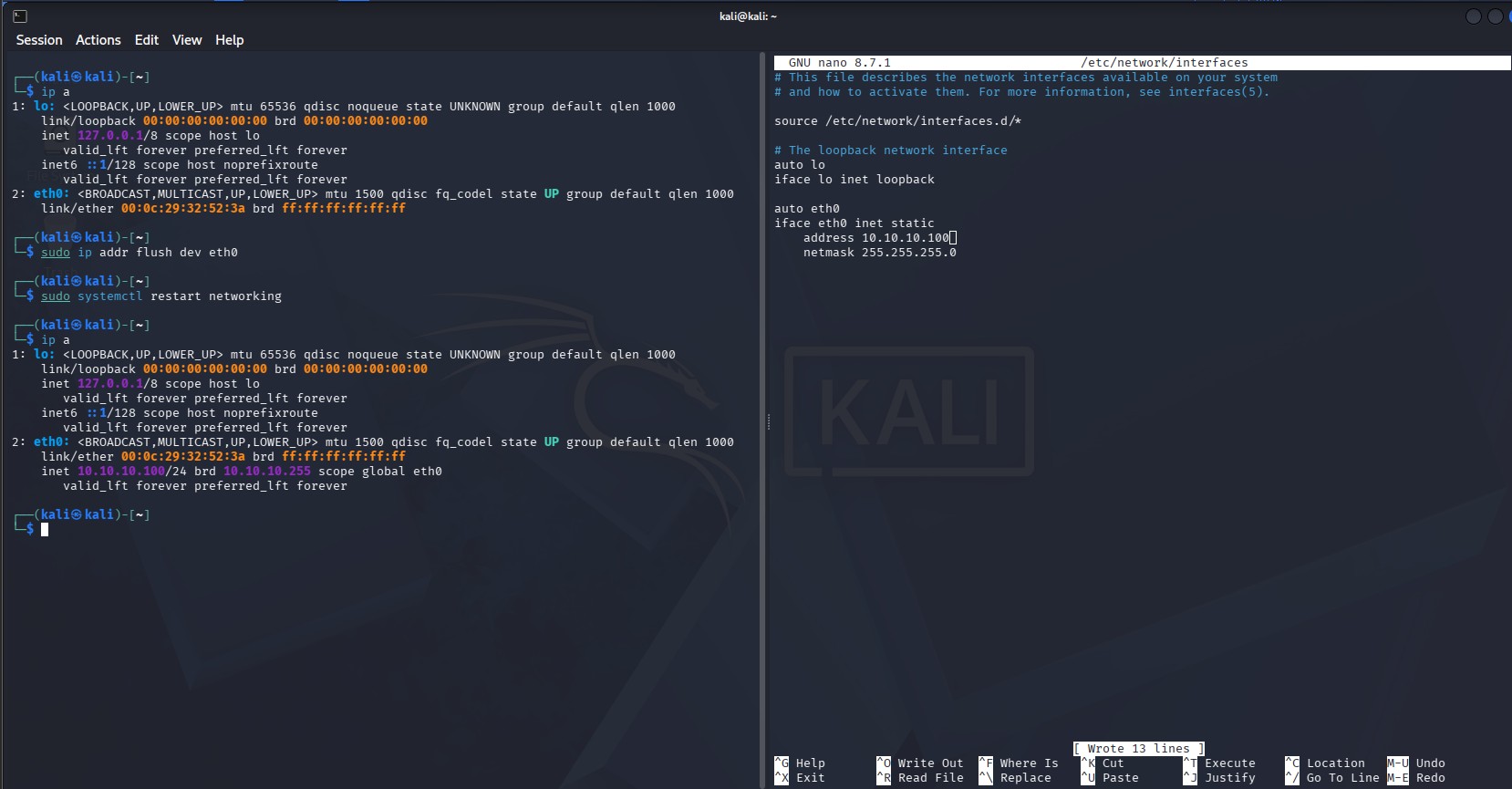Click the ^R Read File shortcut label
The image size is (1512, 789).
pyautogui.click(x=920, y=778)
